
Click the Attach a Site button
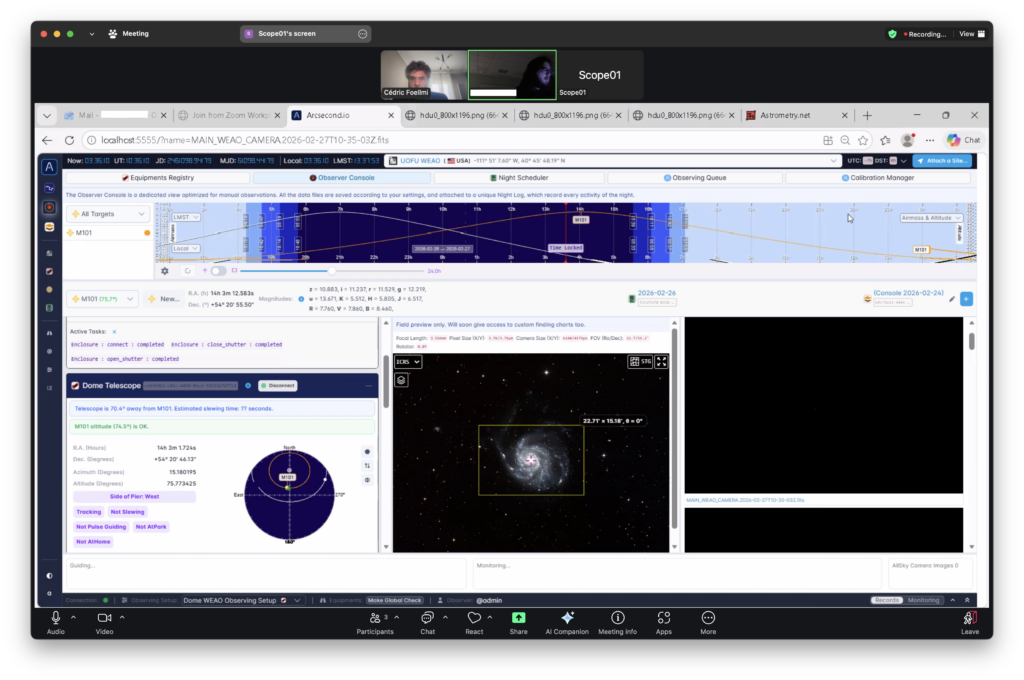(x=941, y=160)
